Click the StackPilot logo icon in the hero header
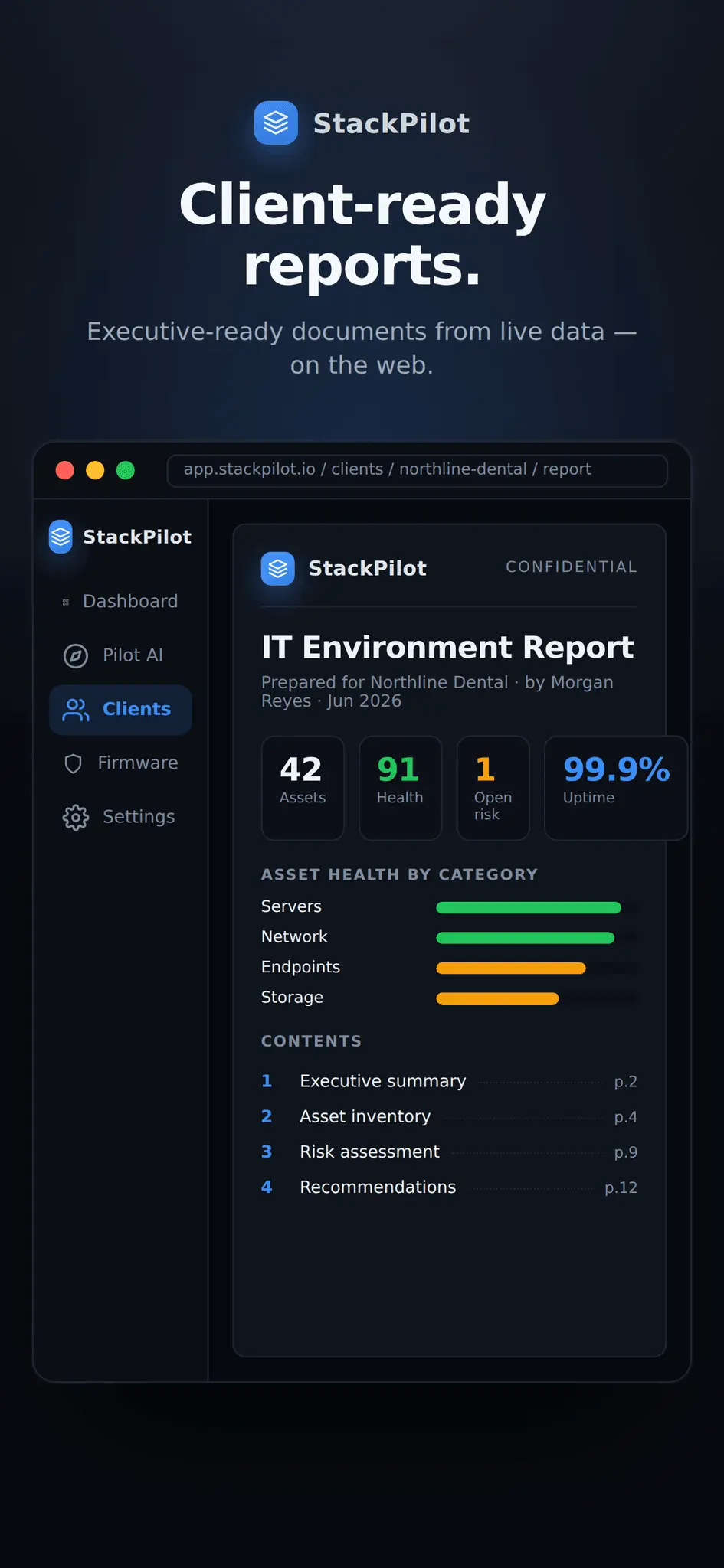 [x=276, y=122]
